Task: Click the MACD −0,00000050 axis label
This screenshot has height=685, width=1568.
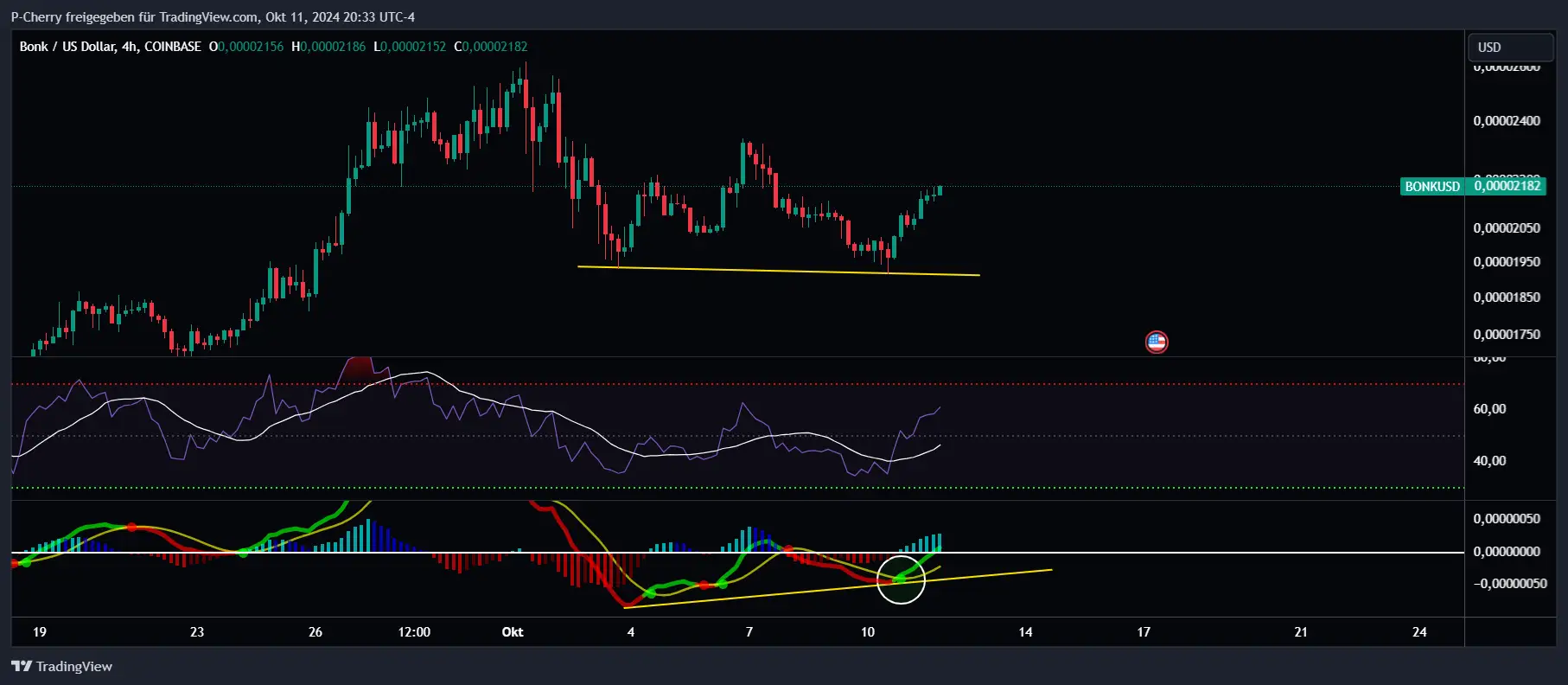Action: pos(1510,584)
